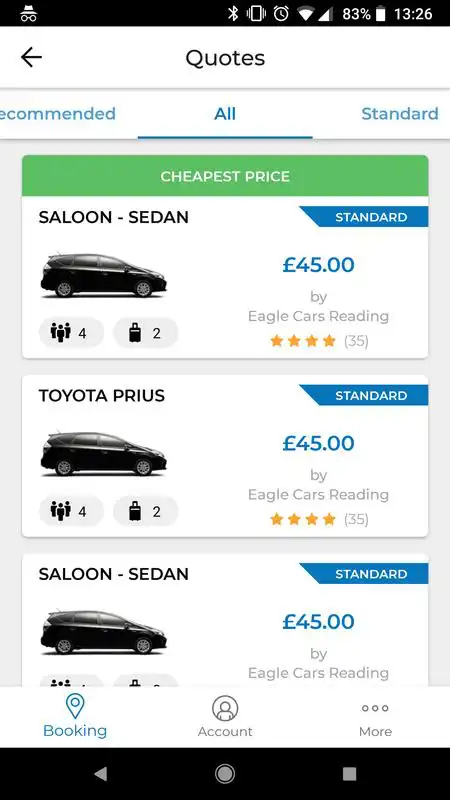Screen dimensions: 450x800
Task: Switch to the Recommended tab
Action: click(58, 113)
